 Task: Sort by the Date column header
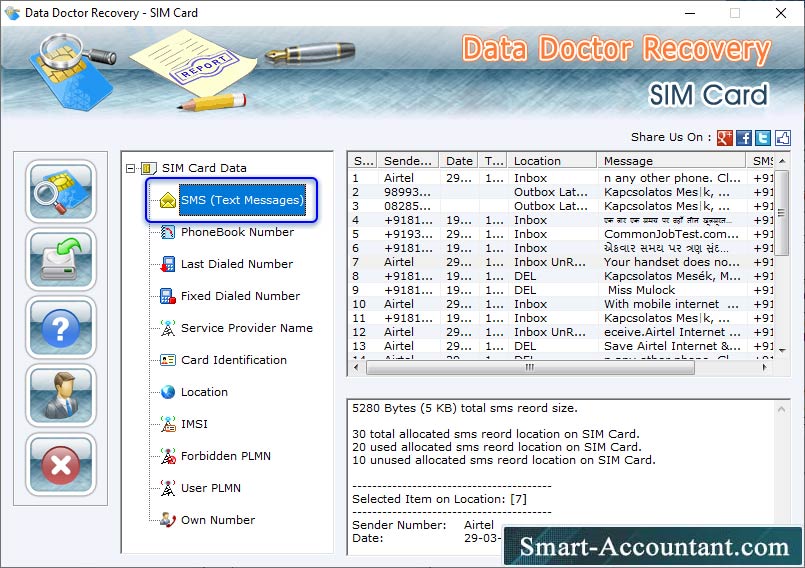458,161
